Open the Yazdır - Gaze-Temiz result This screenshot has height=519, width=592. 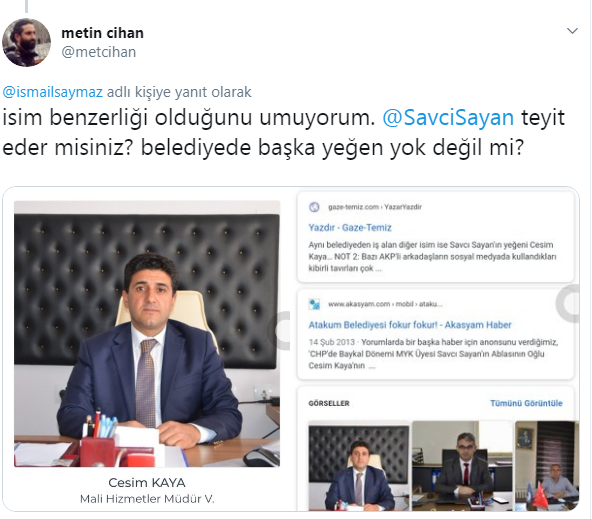click(x=350, y=228)
